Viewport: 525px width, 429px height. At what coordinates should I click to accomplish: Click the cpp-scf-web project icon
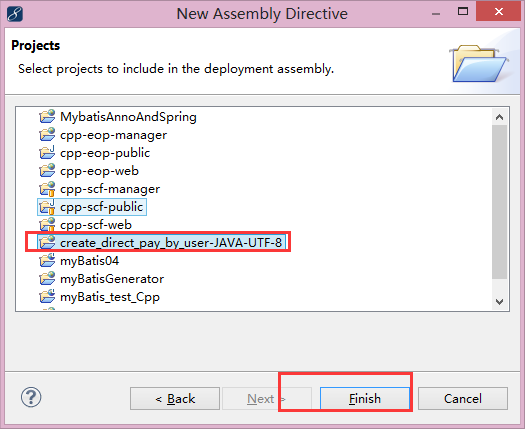tap(47, 225)
